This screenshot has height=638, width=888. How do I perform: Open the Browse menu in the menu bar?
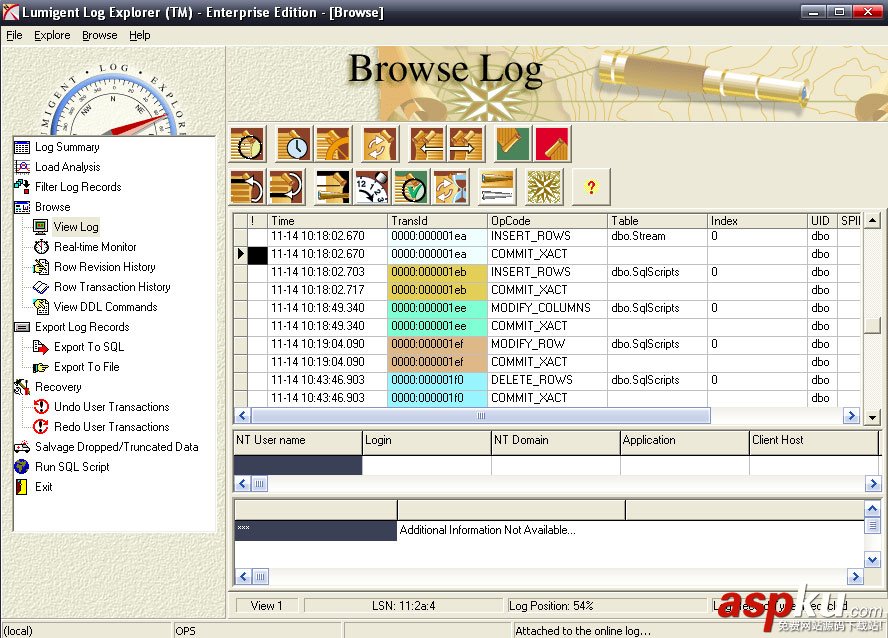(x=100, y=35)
